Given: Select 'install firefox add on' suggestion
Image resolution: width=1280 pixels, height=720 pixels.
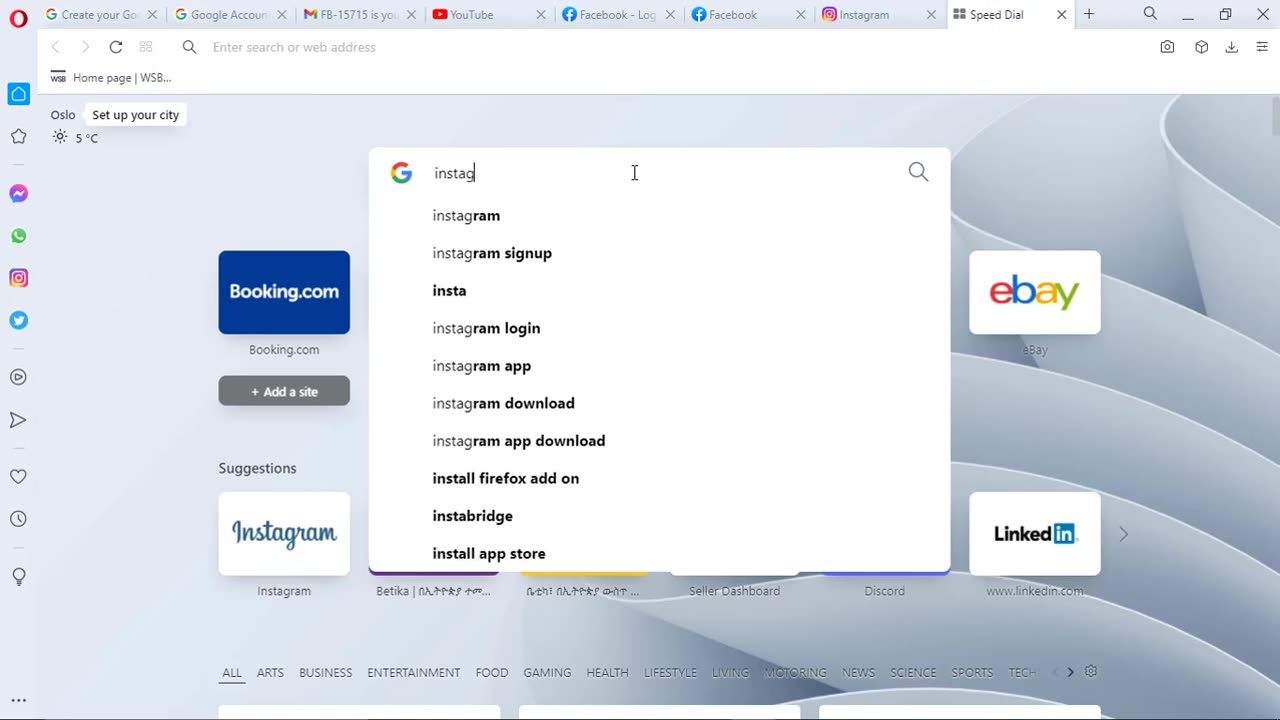Looking at the screenshot, I should [659, 478].
